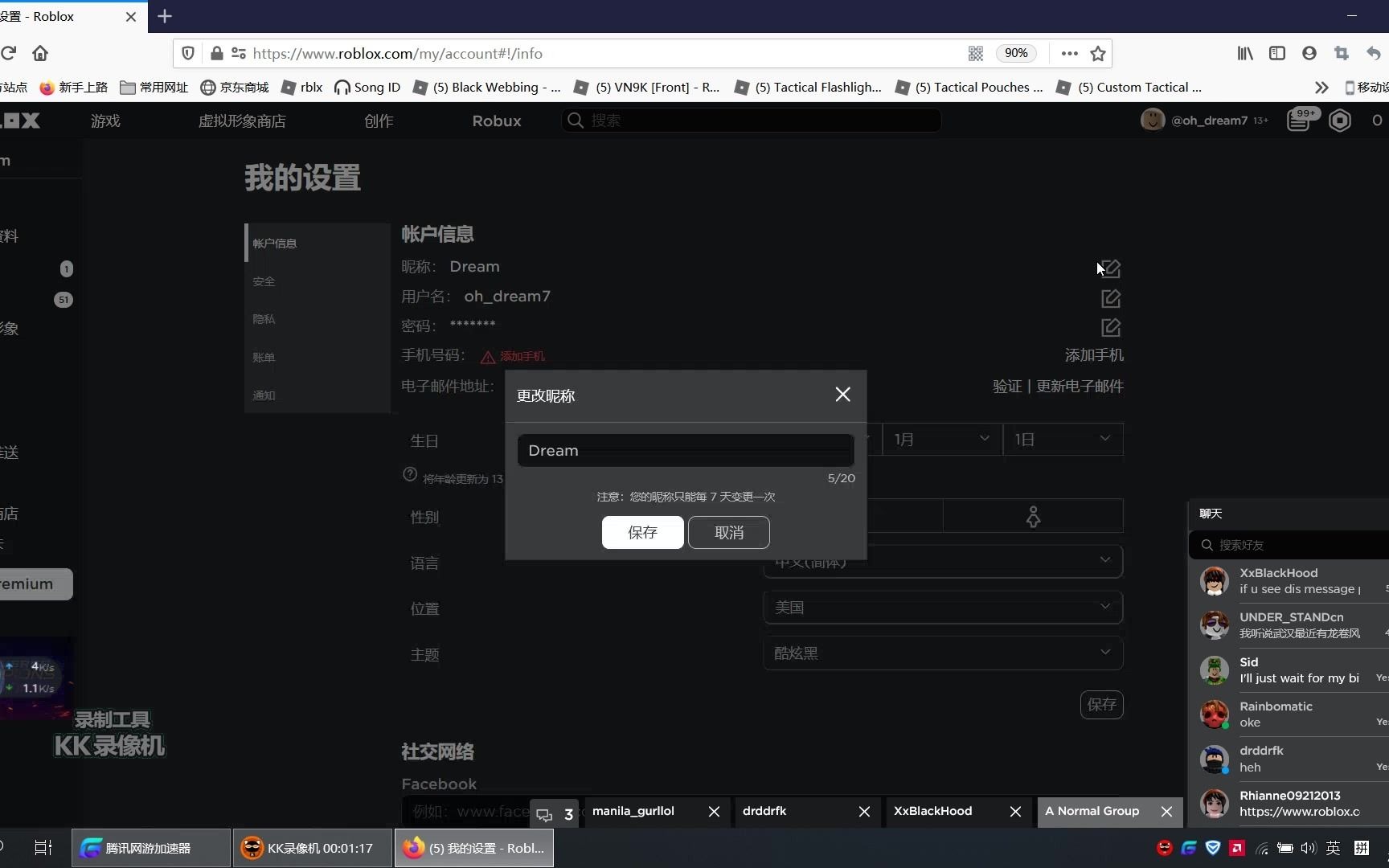Open the Roblox notifications icon with 99+ badge
Screen dimensions: 1389x868
click(1301, 120)
